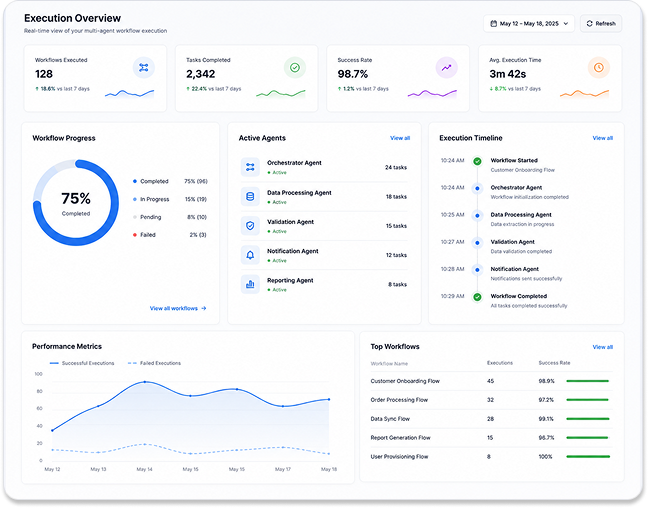Click the 10:25 AM Data Processing Agent timeline dot
Viewport: 648px width, 508px height.
click(477, 215)
